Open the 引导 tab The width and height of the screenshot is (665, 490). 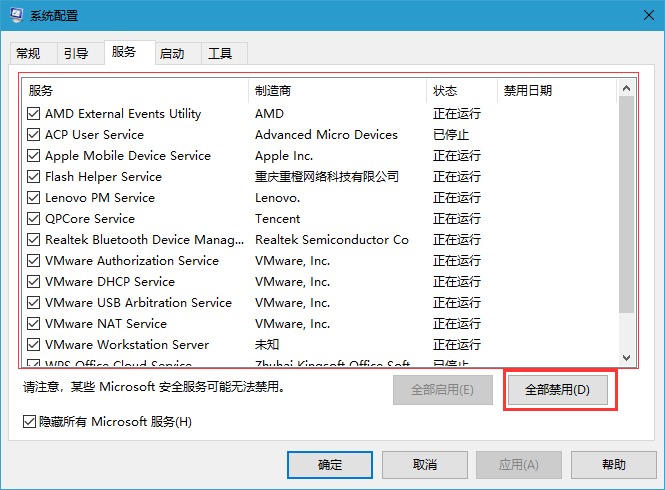[x=75, y=54]
